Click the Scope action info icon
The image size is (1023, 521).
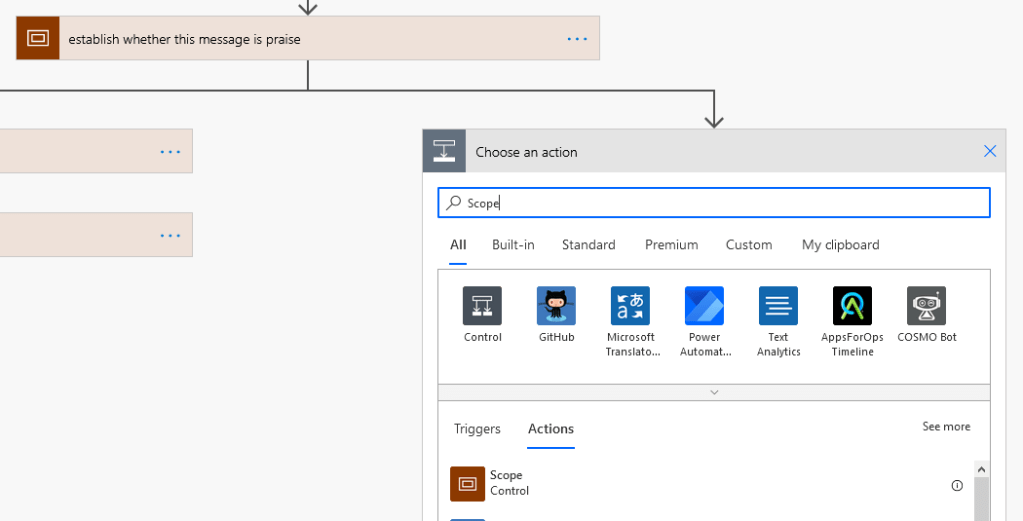[x=957, y=485]
